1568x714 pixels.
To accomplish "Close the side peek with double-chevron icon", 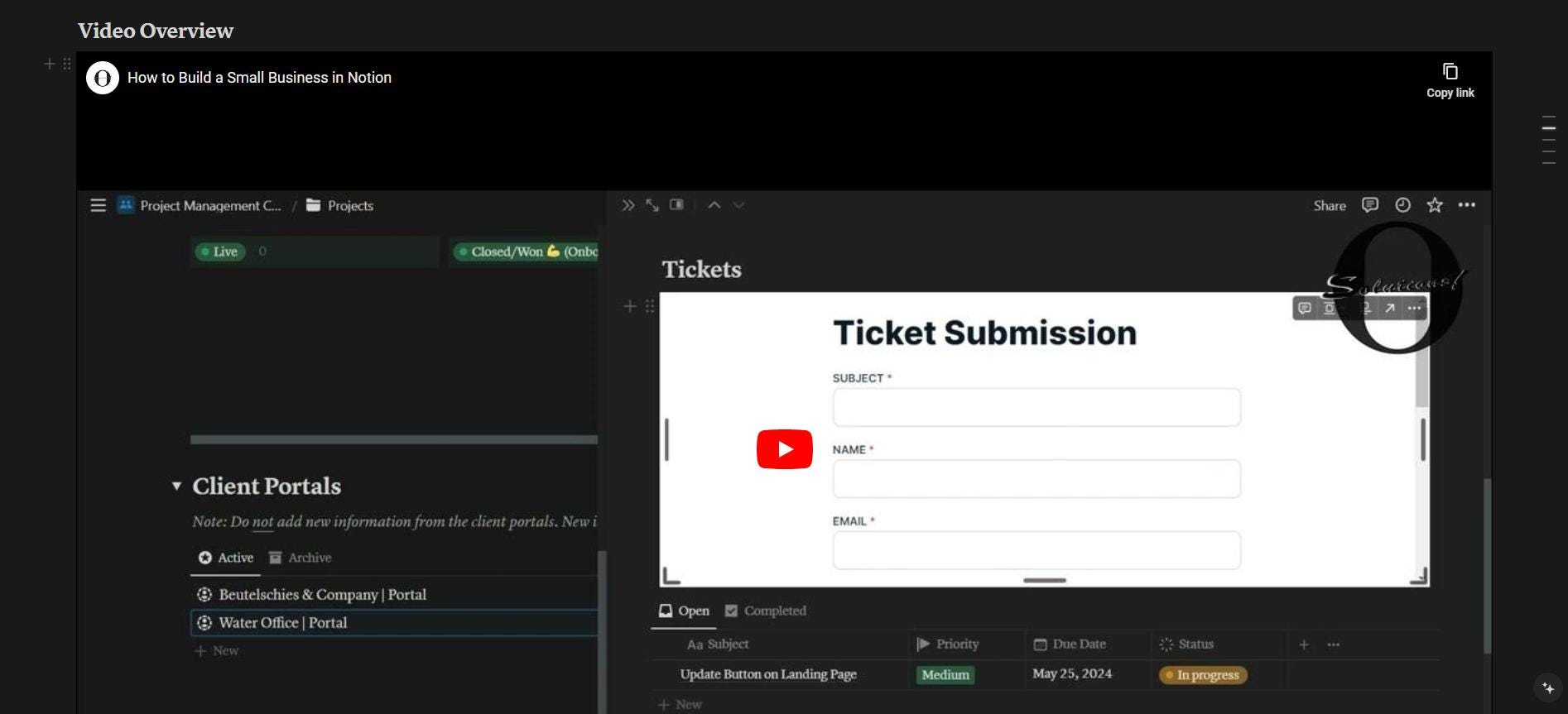I will click(x=628, y=205).
